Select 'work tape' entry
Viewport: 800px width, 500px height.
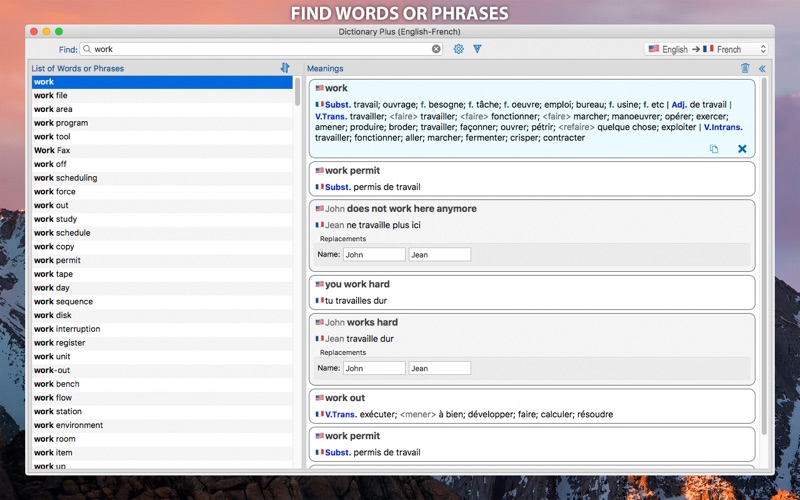click(162, 274)
